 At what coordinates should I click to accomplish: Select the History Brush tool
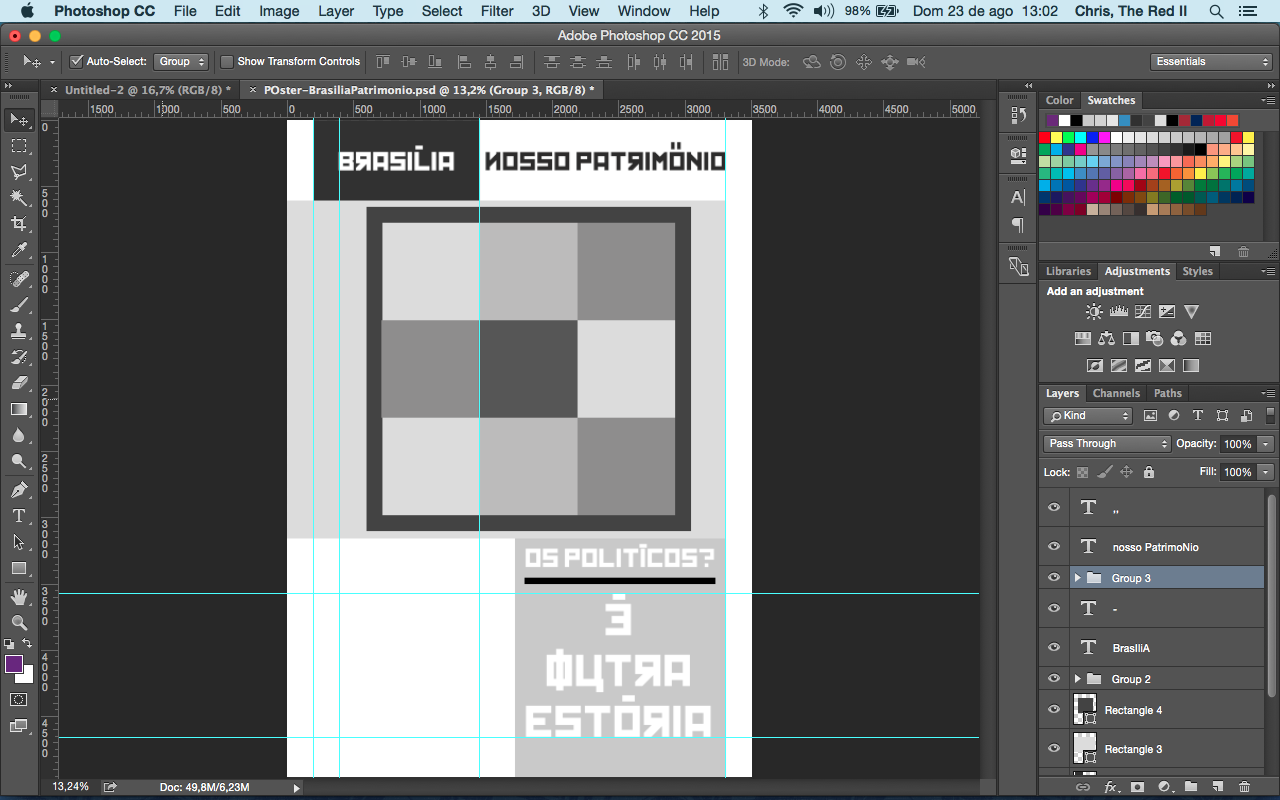tap(19, 357)
